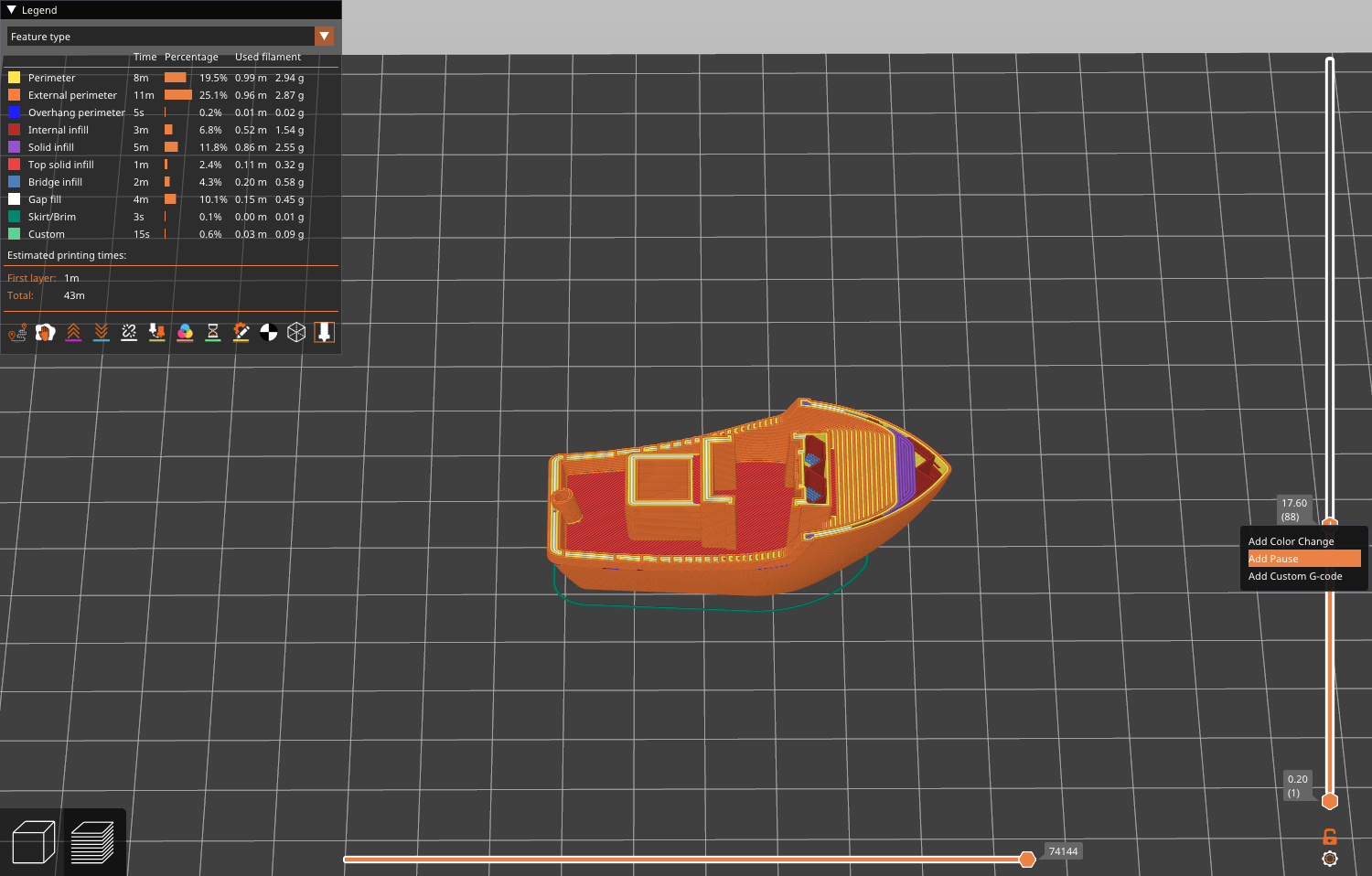Viewport: 1372px width, 876px height.
Task: Toggle Tool marker nozzle visibility
Action: (324, 333)
